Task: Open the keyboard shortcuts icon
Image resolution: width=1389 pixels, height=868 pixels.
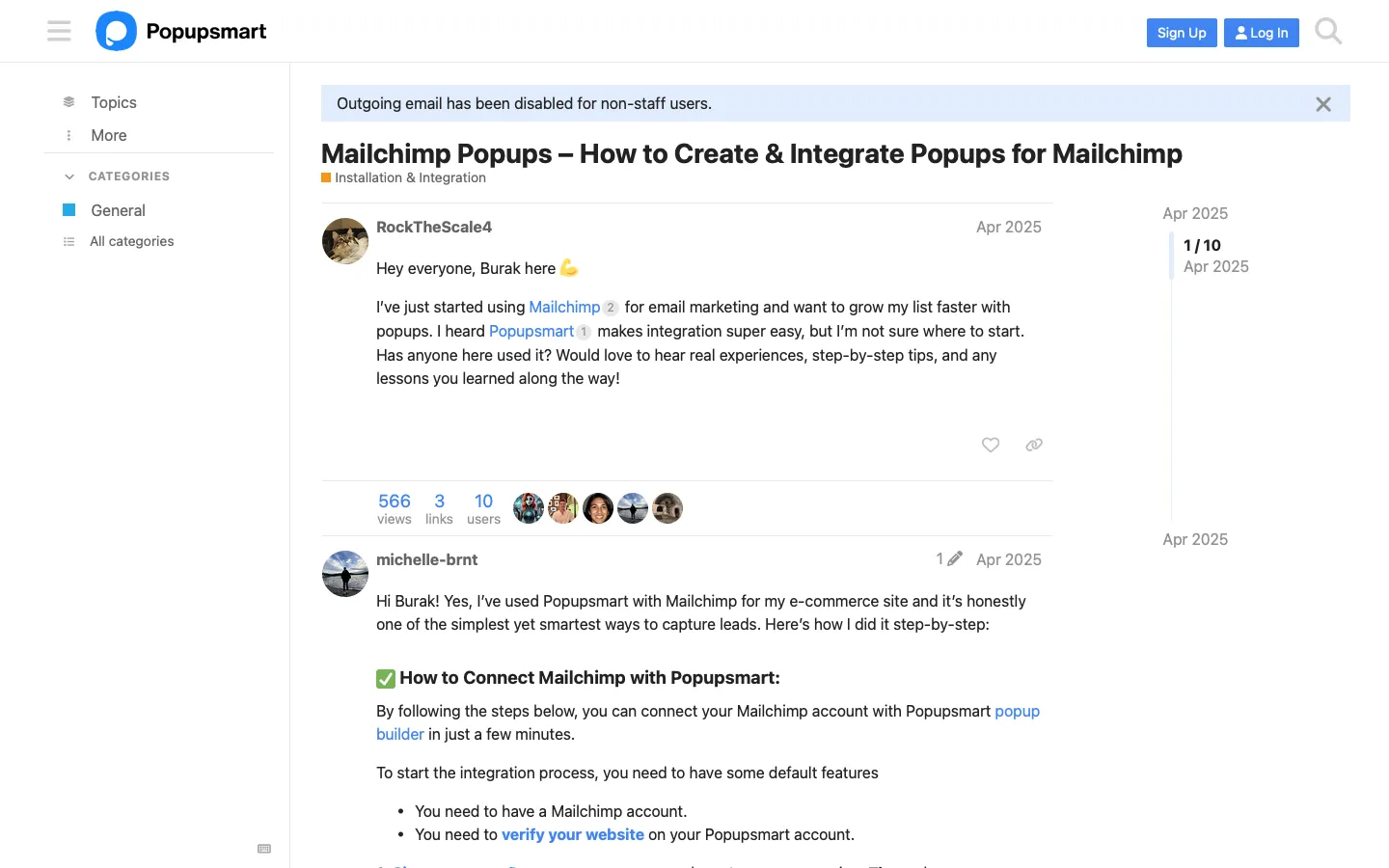Action: [264, 849]
